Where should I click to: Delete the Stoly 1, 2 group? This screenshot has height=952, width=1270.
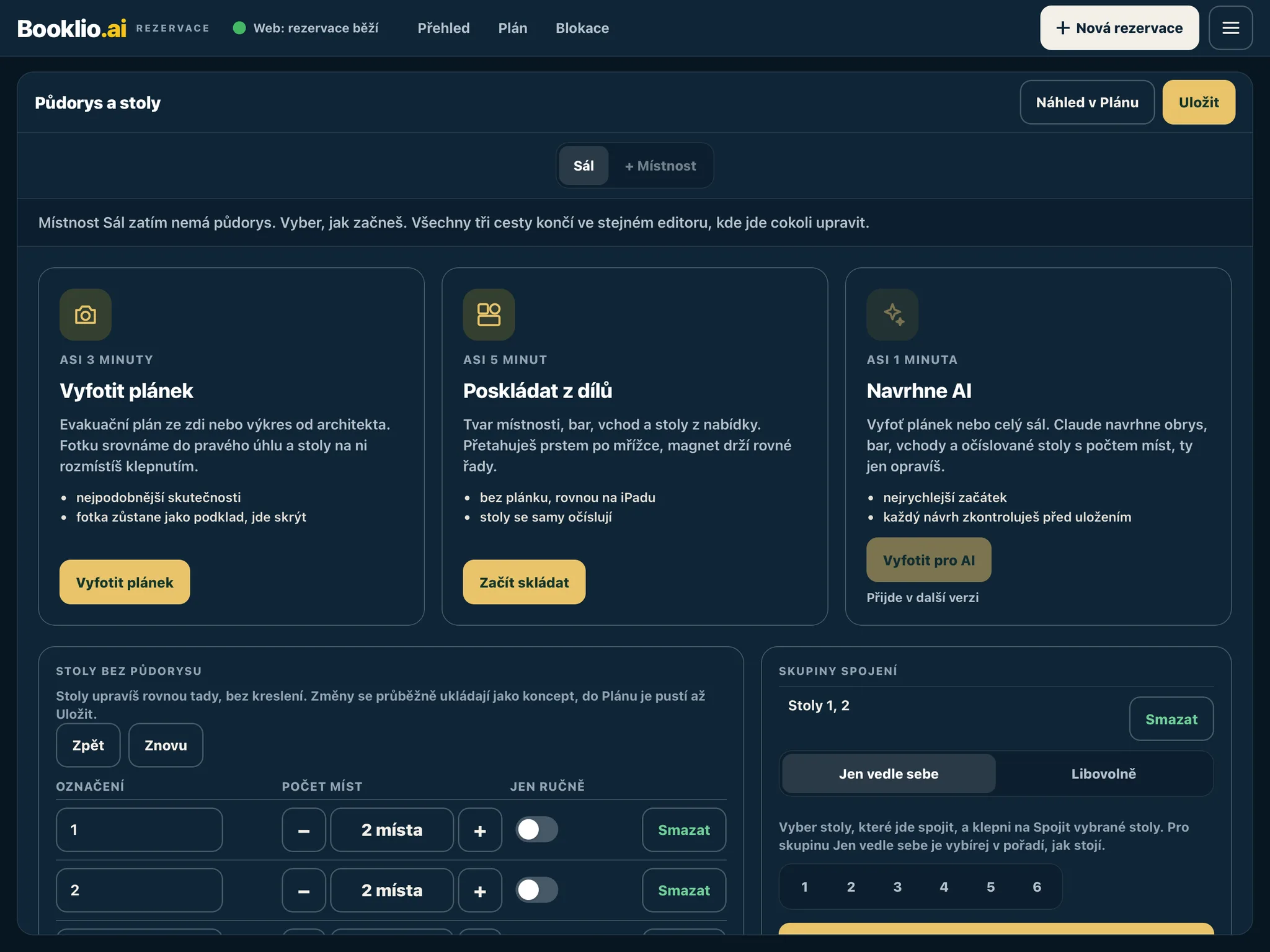tap(1171, 719)
